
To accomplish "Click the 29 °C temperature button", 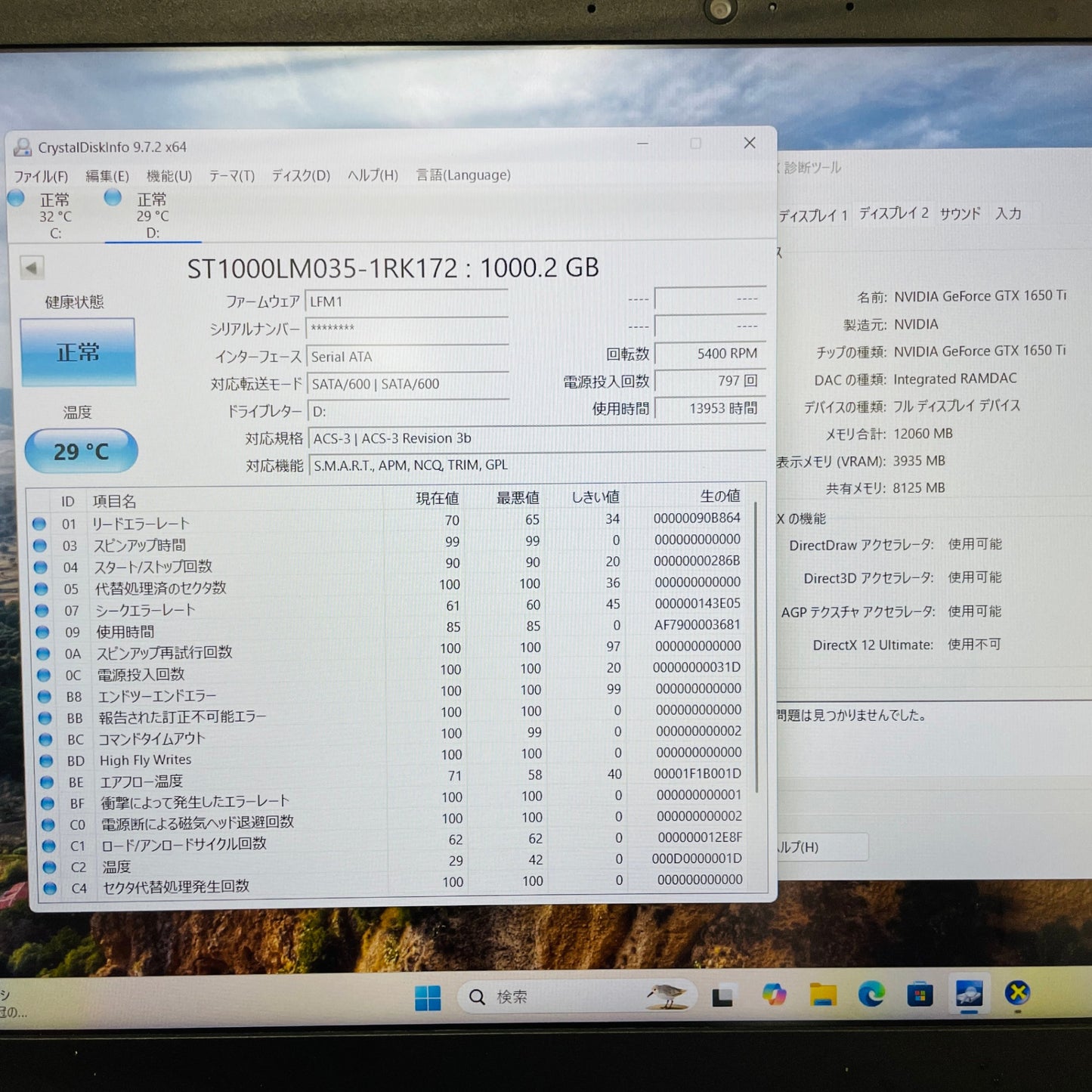I will coord(81,450).
